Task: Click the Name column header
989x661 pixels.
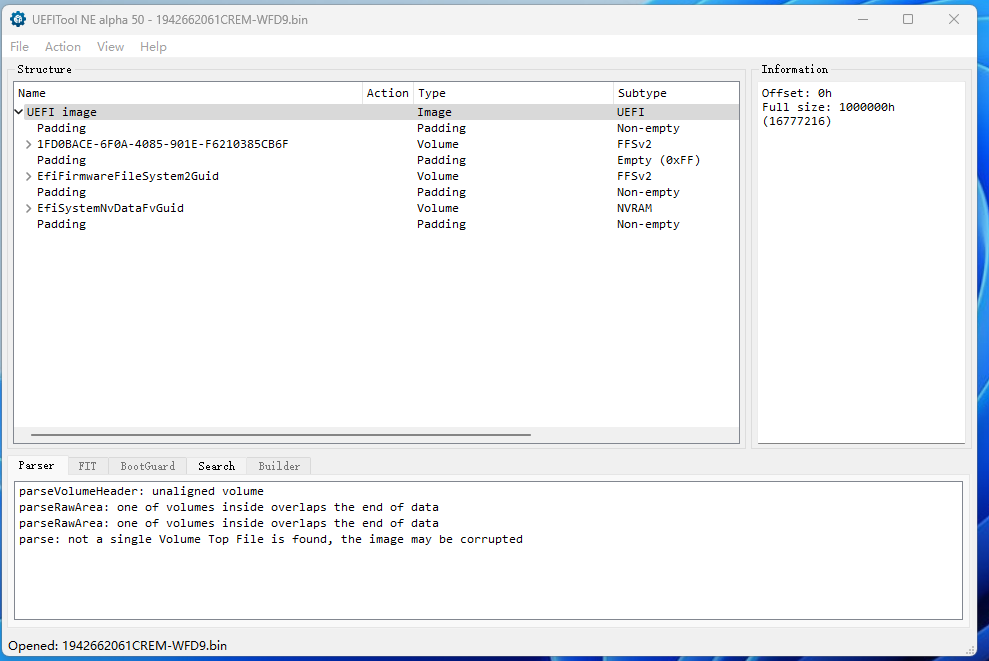Action: (x=189, y=93)
